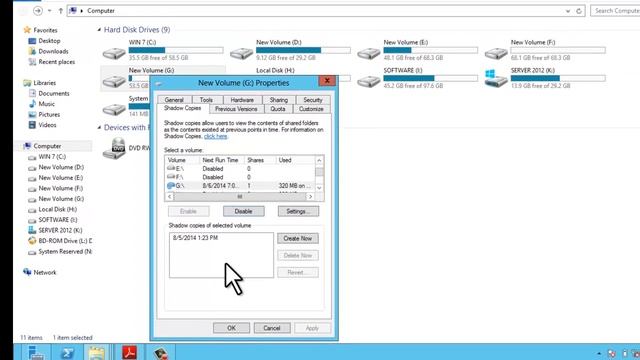Follow the 'click here' link
This screenshot has width=640, height=360.
click(x=216, y=136)
